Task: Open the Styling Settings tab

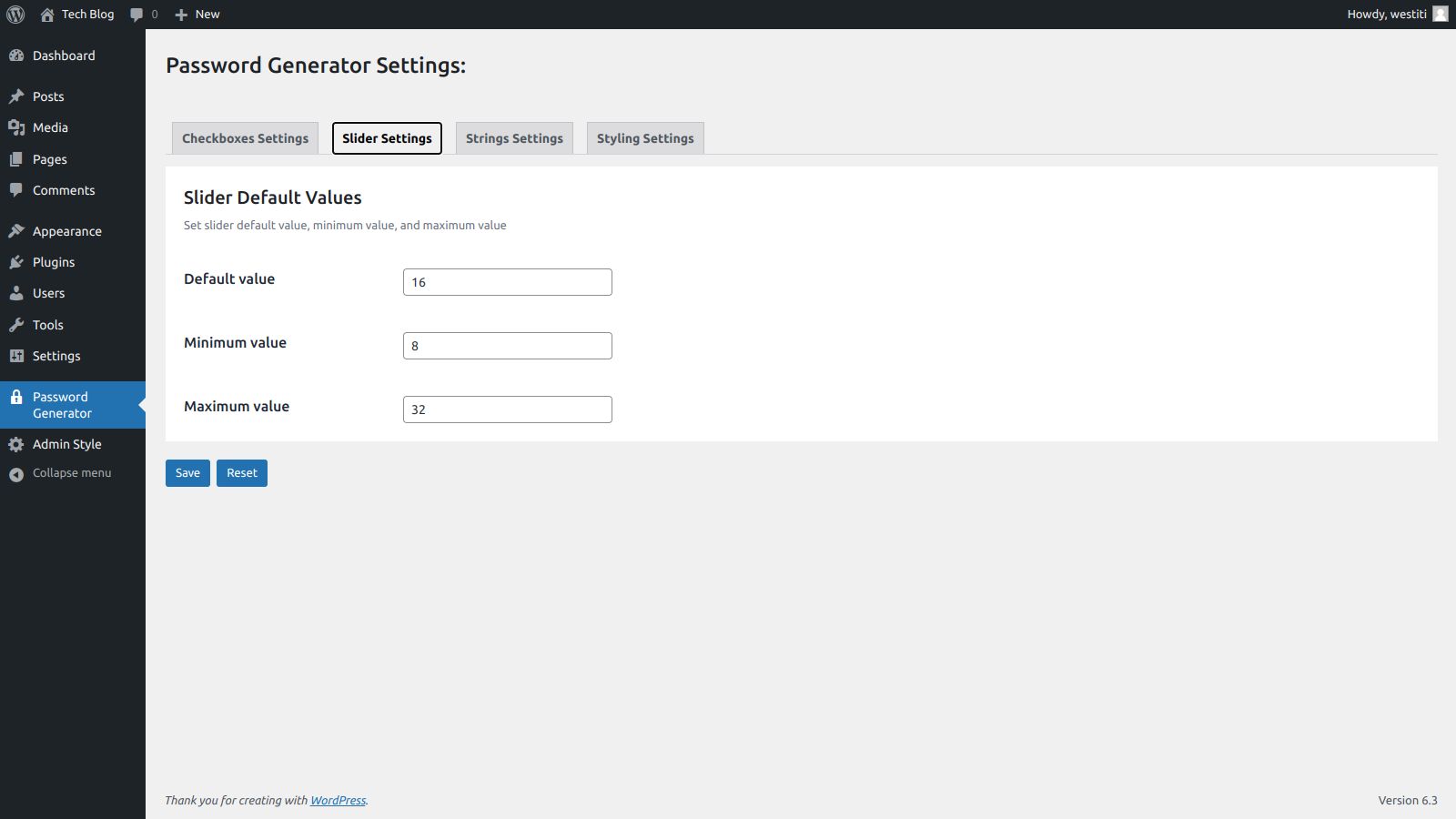Action: pyautogui.click(x=645, y=137)
